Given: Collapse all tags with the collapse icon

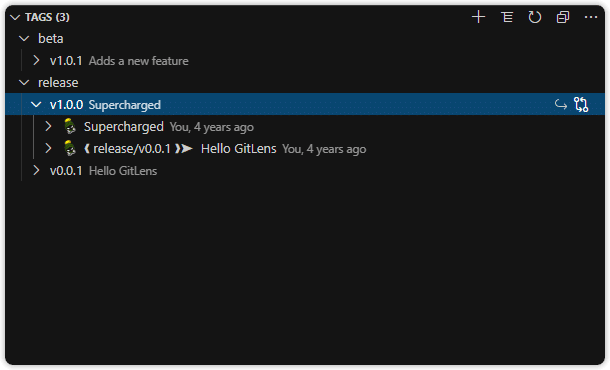Looking at the screenshot, I should (563, 17).
